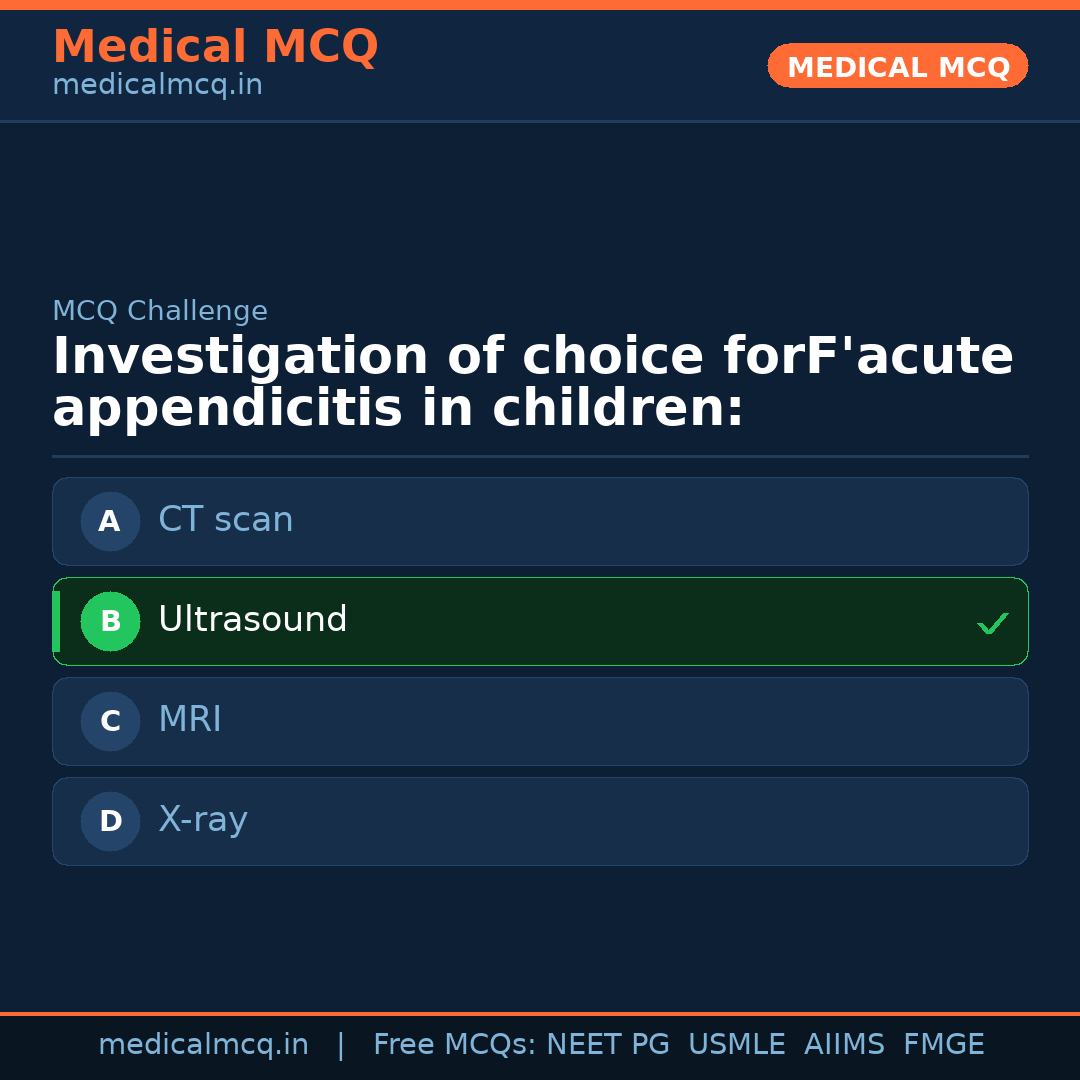This screenshot has height=1080, width=1080.
Task: Open the NEET PG section
Action: click(x=607, y=1044)
